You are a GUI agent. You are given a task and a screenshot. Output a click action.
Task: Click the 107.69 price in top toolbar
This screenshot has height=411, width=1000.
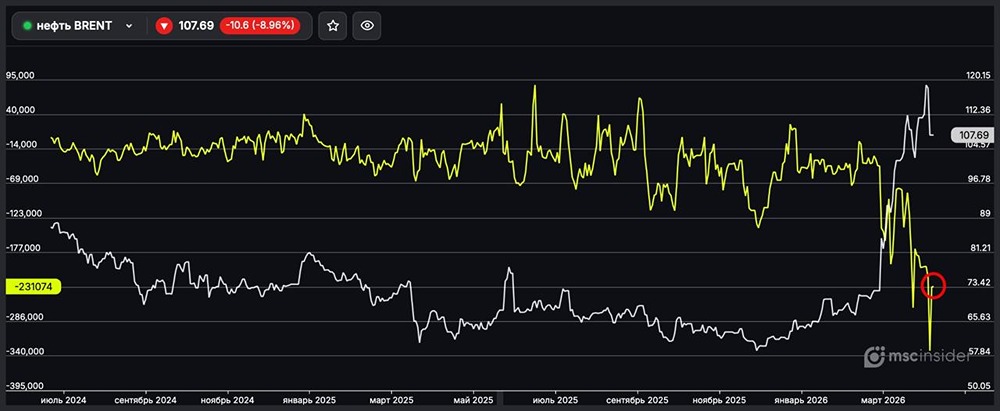196,26
